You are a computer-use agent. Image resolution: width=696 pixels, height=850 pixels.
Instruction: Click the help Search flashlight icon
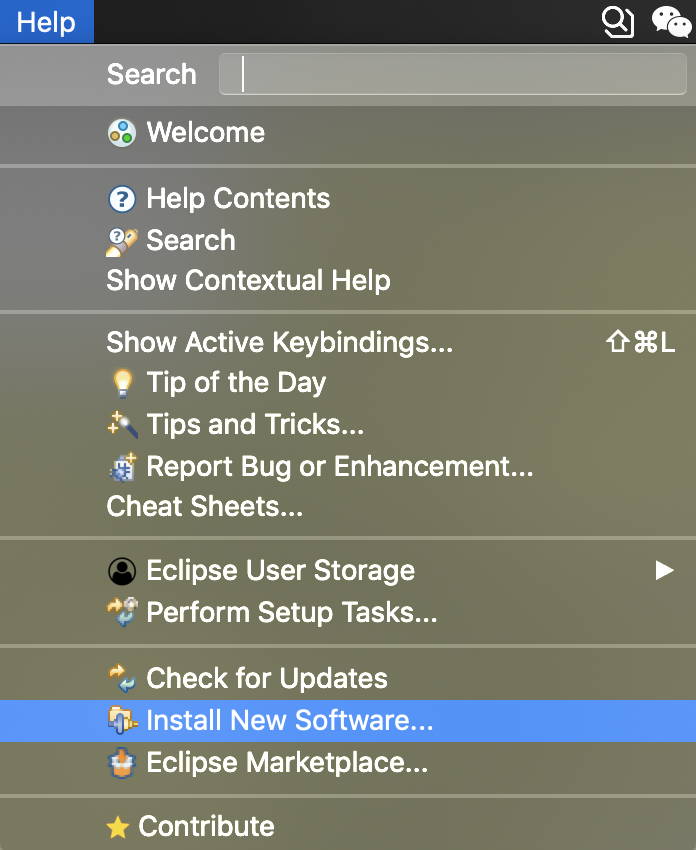(x=122, y=242)
